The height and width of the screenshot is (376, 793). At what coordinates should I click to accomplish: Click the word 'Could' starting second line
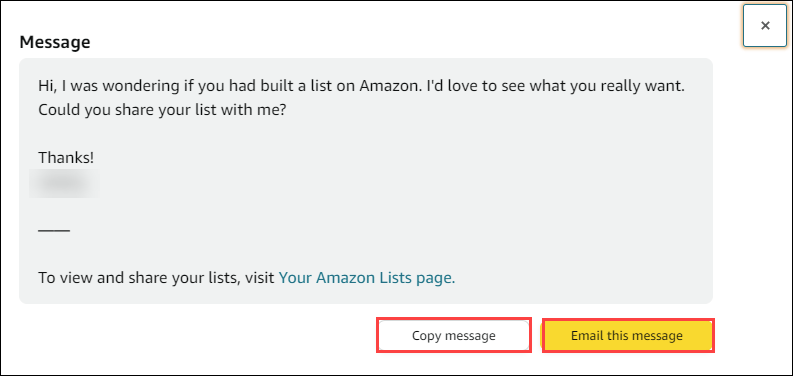(x=56, y=110)
